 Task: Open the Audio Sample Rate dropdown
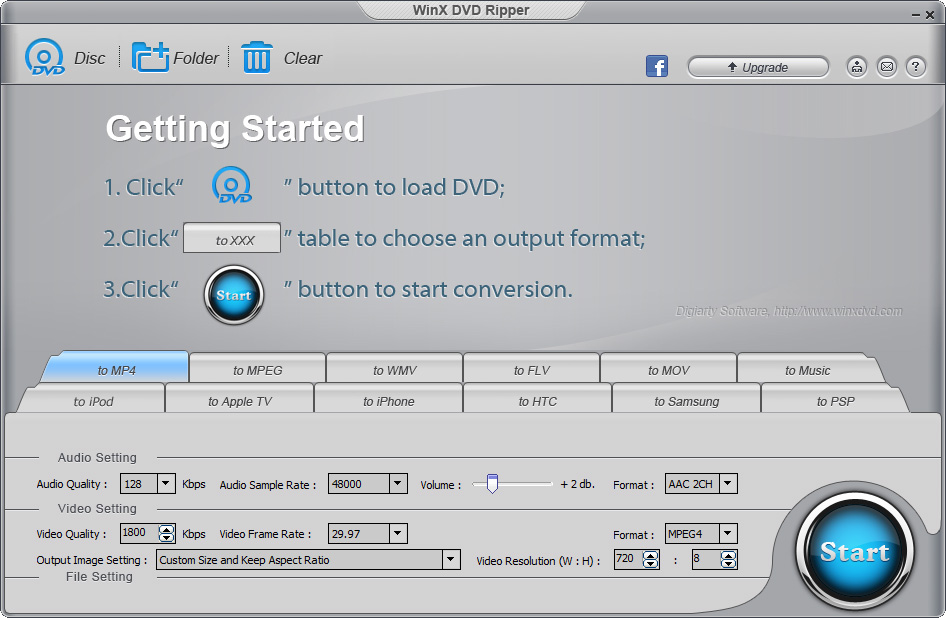(x=398, y=484)
